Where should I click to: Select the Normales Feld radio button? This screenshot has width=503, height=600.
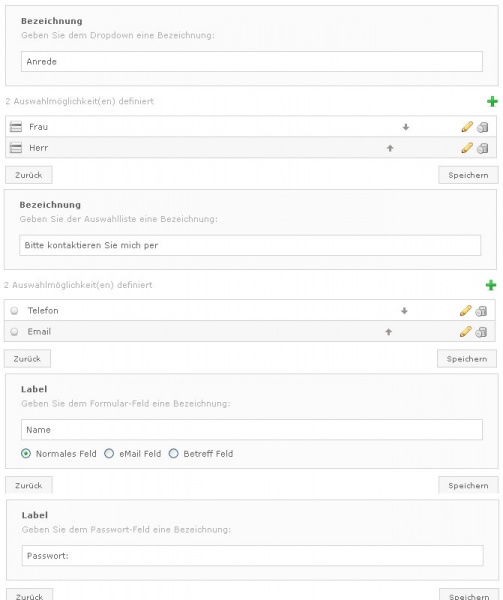click(26, 453)
